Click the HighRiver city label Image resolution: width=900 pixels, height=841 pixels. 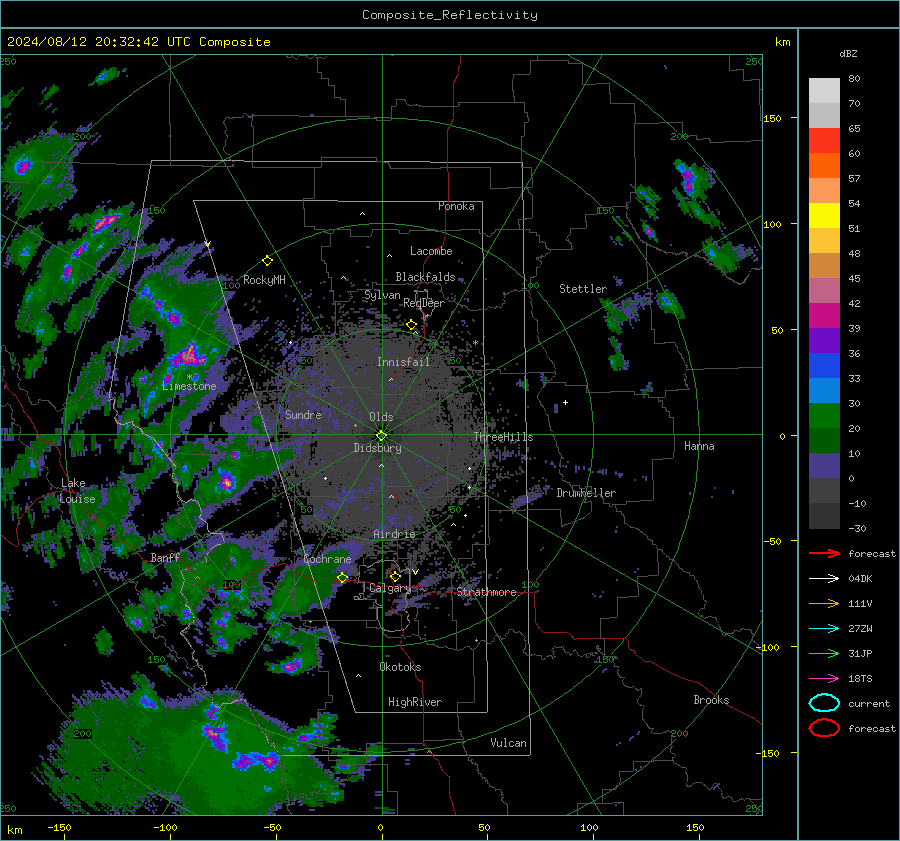415,702
